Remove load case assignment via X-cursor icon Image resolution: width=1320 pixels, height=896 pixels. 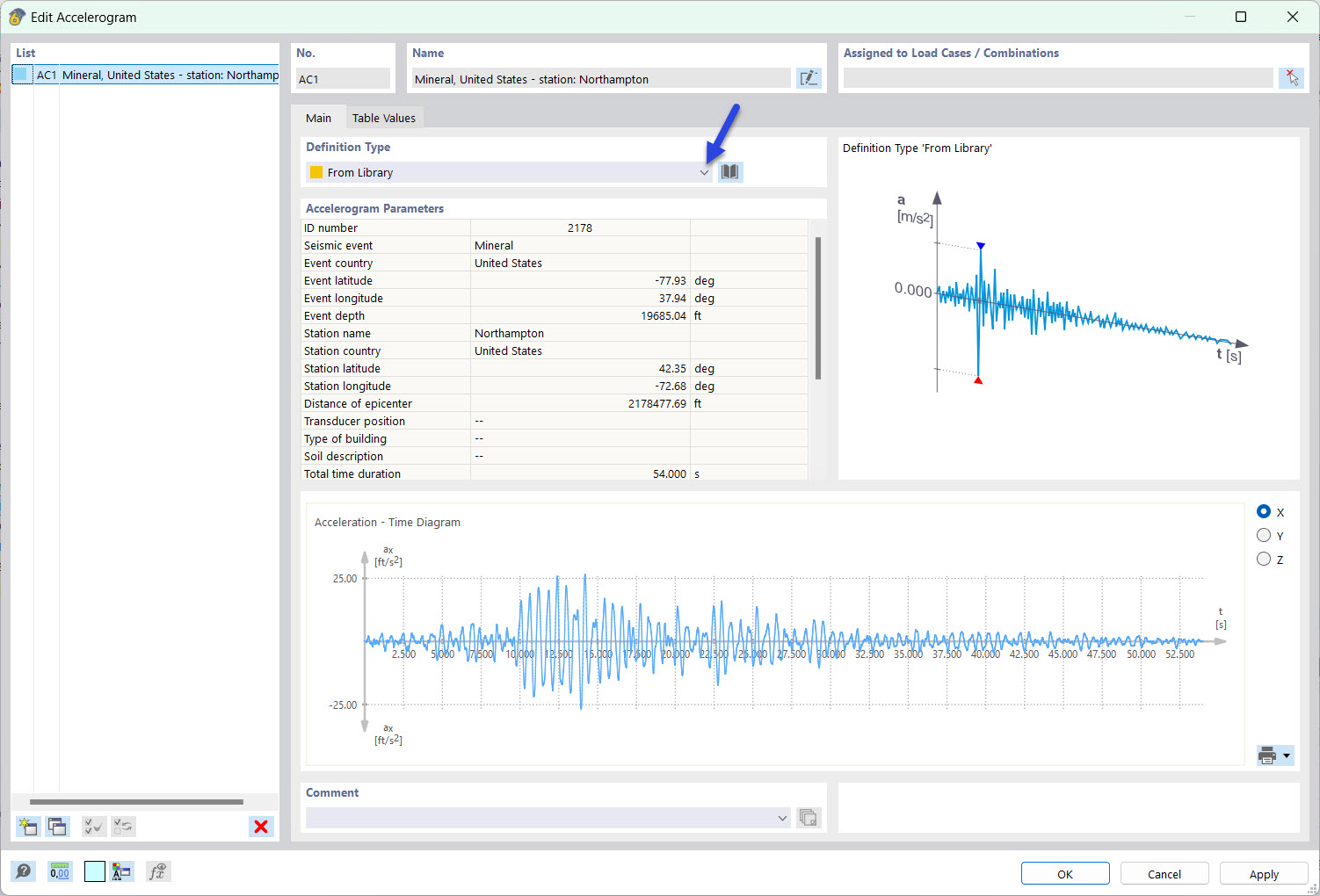[1291, 78]
